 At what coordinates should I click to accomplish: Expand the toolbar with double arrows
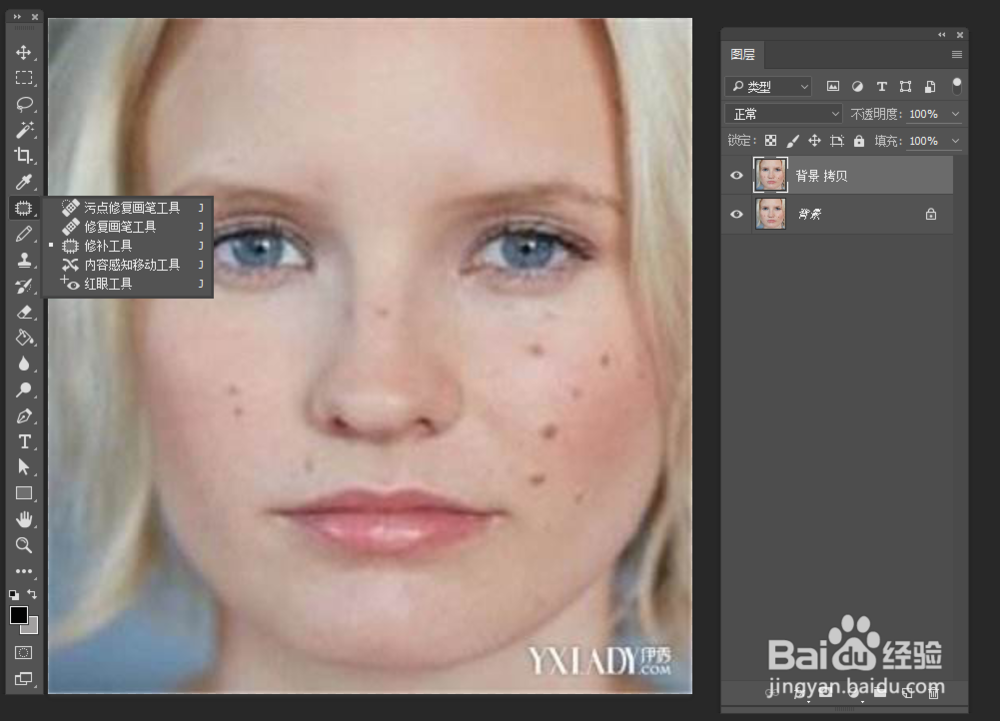point(17,17)
